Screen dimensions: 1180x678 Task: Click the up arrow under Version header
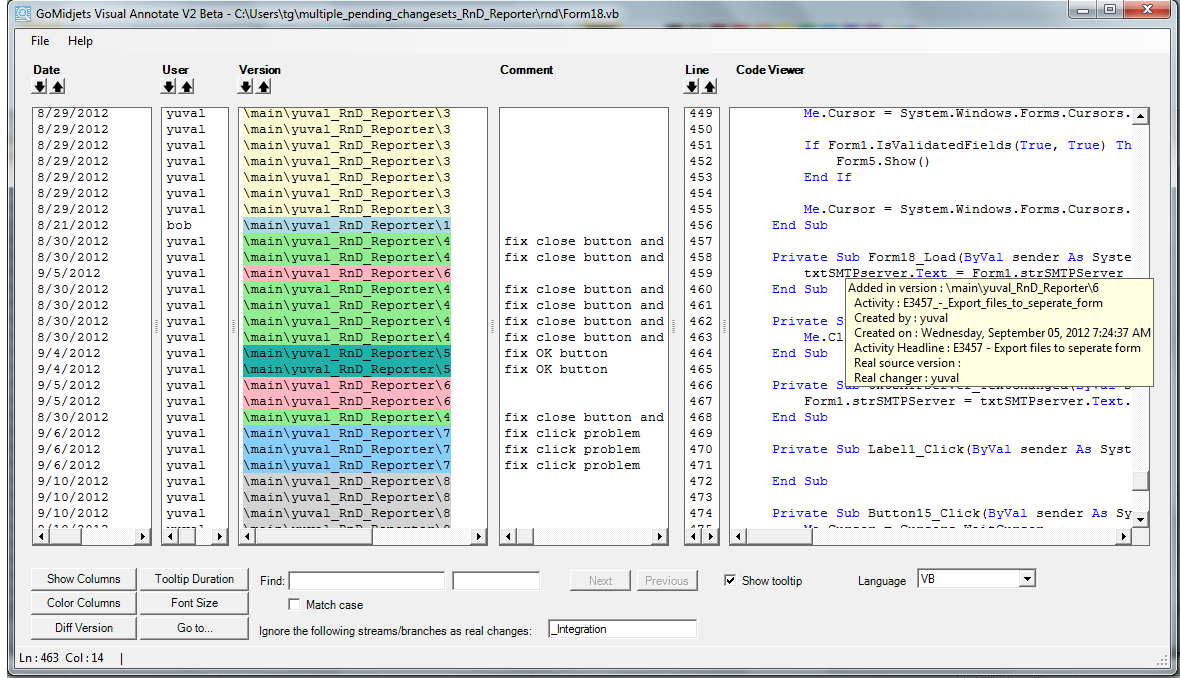(263, 87)
